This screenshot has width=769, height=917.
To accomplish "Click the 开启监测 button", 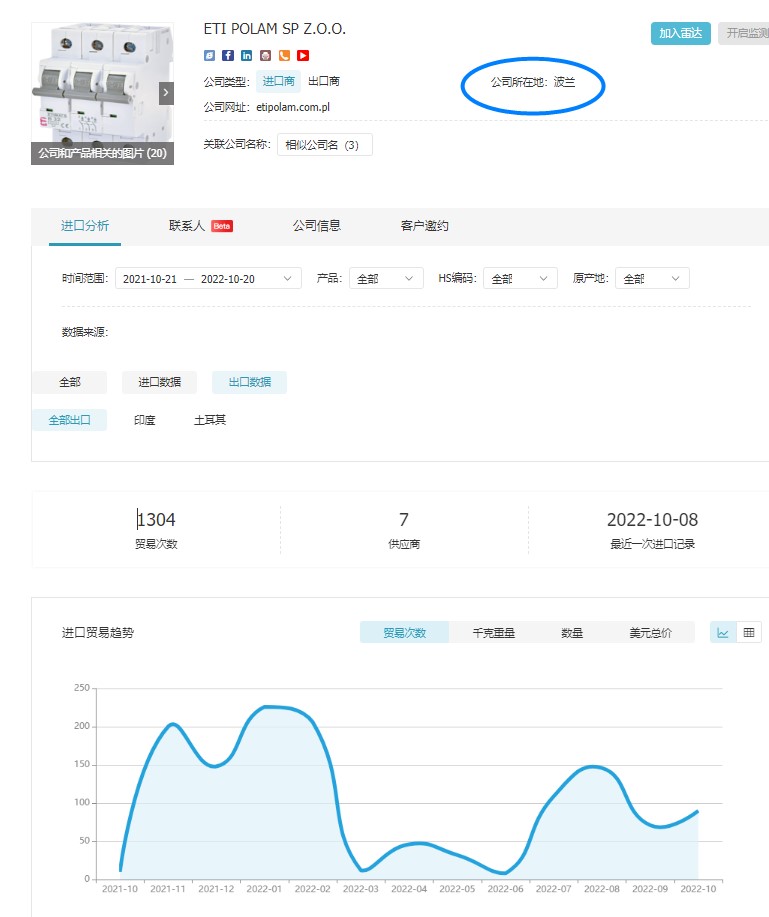I will click(x=744, y=33).
